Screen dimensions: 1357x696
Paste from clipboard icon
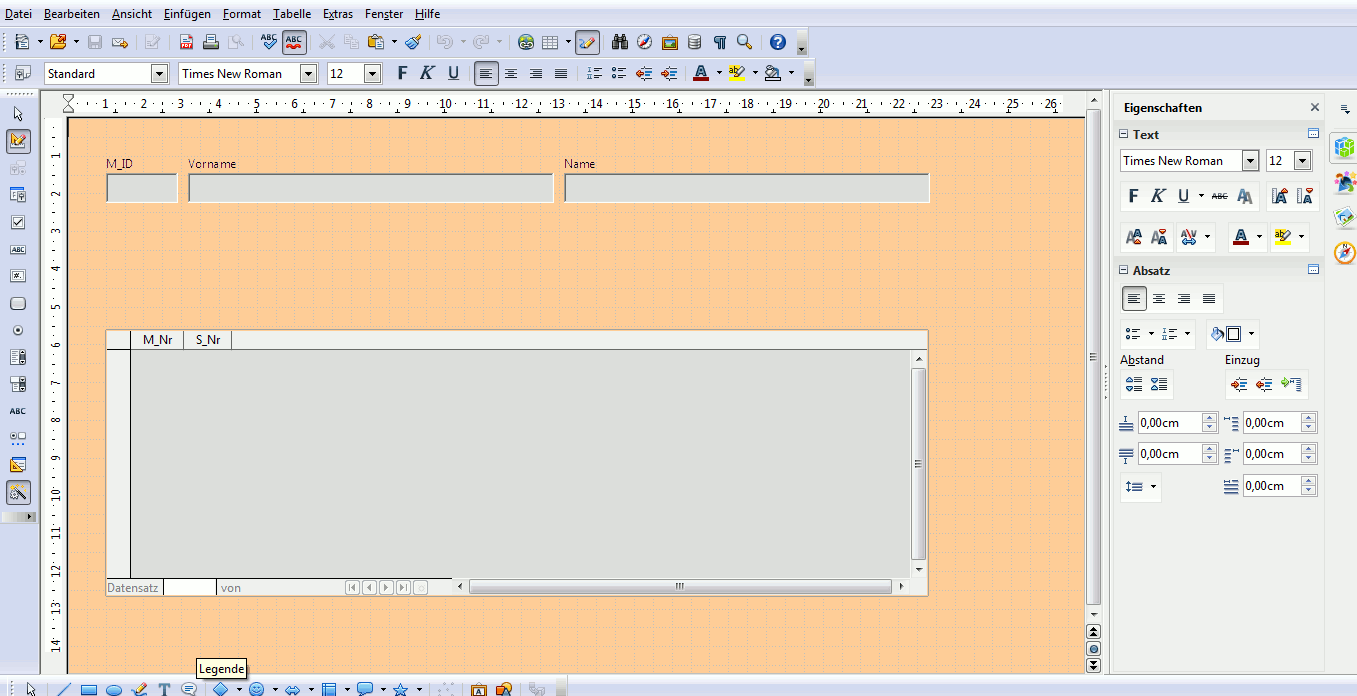point(376,42)
